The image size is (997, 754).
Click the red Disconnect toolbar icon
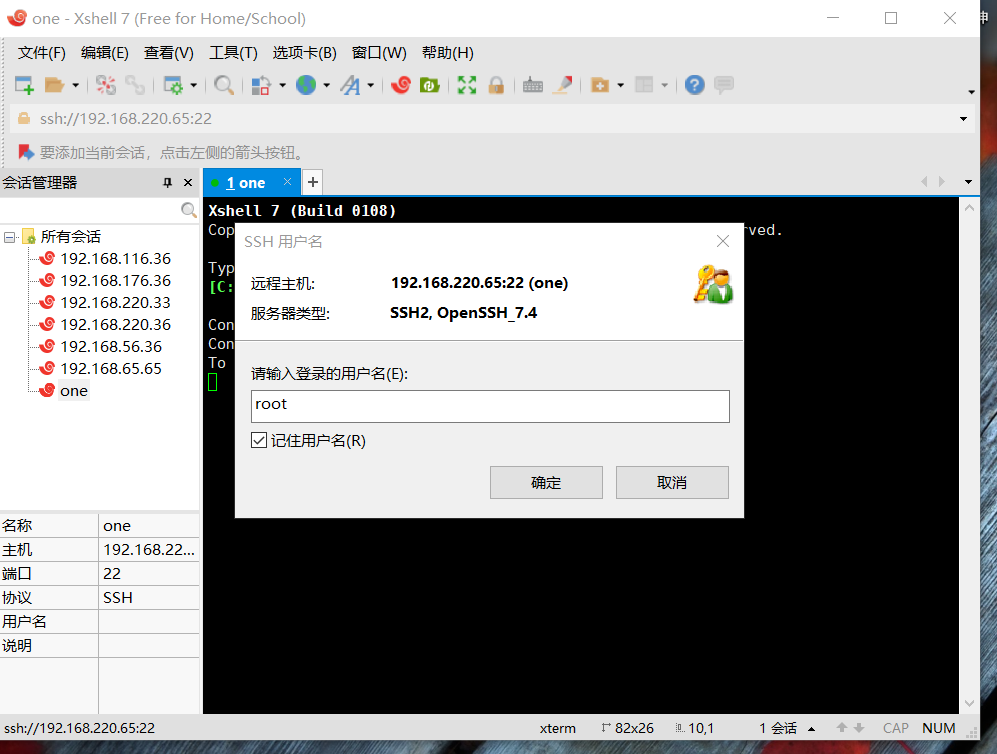point(106,85)
